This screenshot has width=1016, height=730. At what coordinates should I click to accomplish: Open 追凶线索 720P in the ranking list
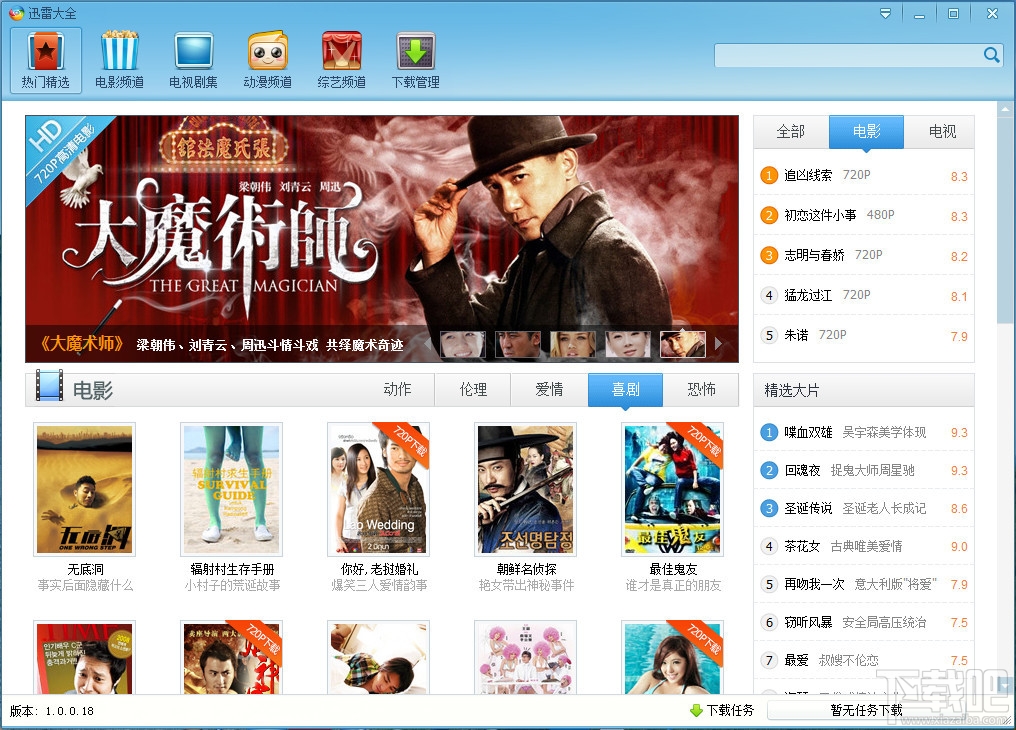pos(864,175)
